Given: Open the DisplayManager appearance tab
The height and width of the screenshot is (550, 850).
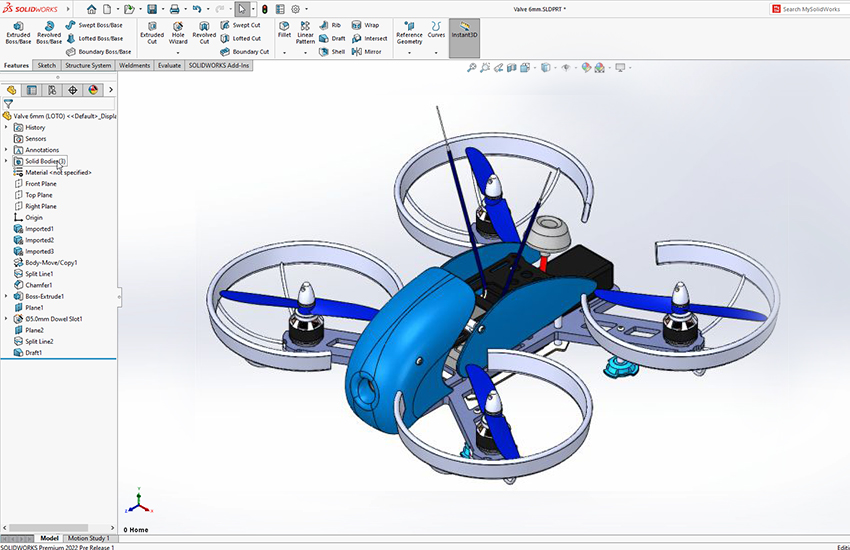Looking at the screenshot, I should point(92,90).
